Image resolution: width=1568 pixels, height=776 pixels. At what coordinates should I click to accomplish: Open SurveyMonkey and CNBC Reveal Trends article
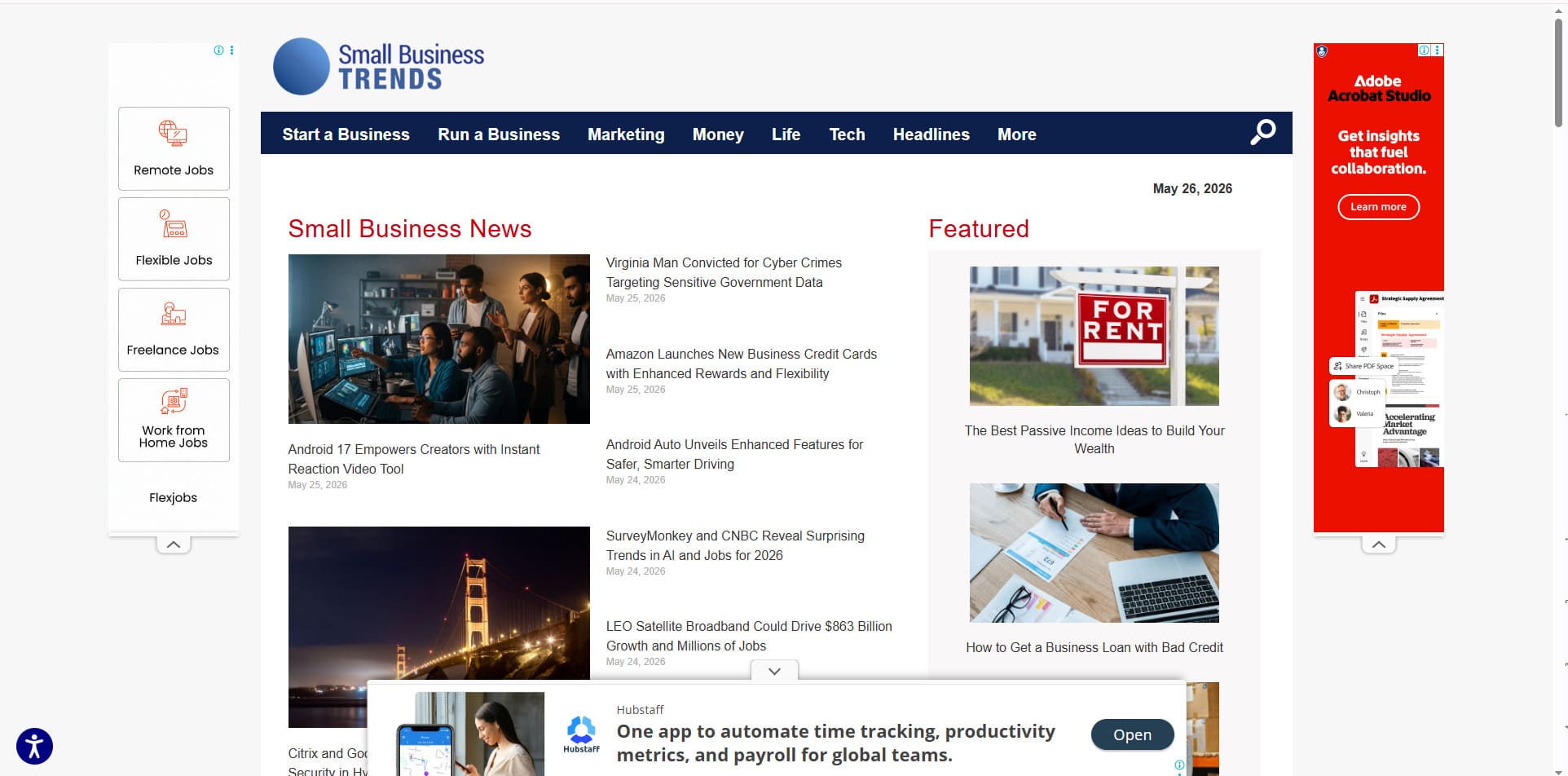tap(735, 545)
